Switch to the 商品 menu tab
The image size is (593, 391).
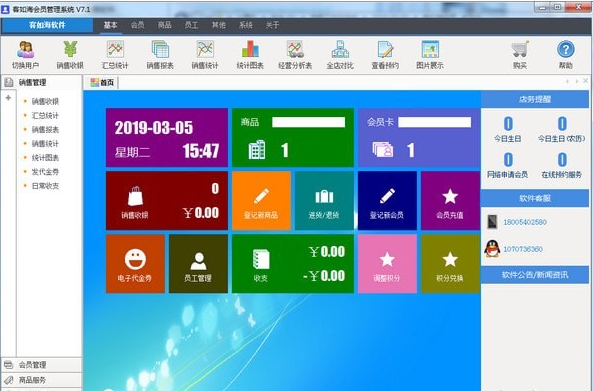(165, 25)
